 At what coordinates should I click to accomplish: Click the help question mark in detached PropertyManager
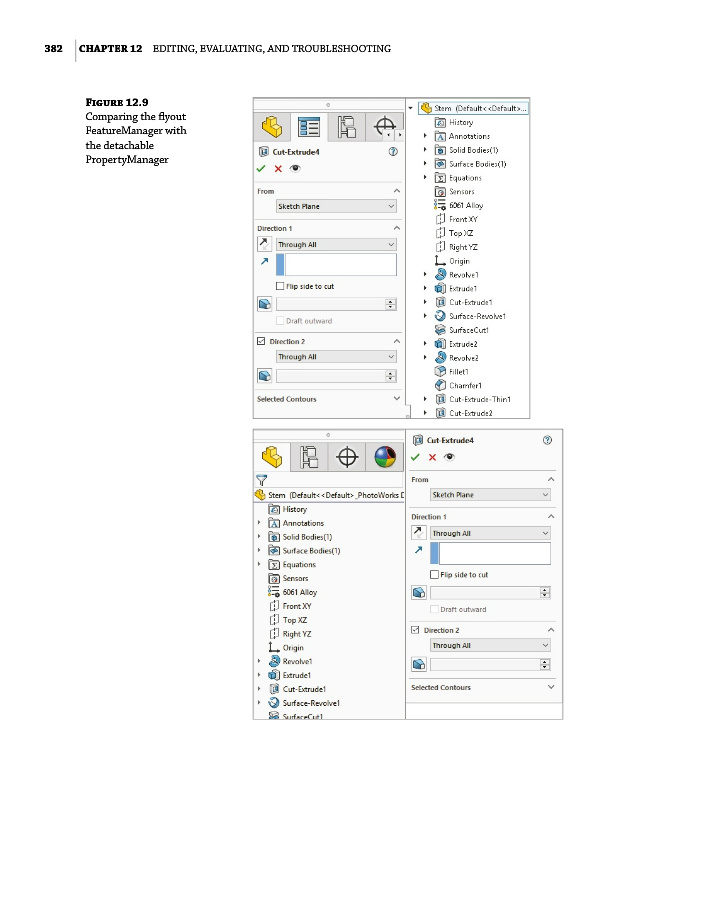coord(546,440)
